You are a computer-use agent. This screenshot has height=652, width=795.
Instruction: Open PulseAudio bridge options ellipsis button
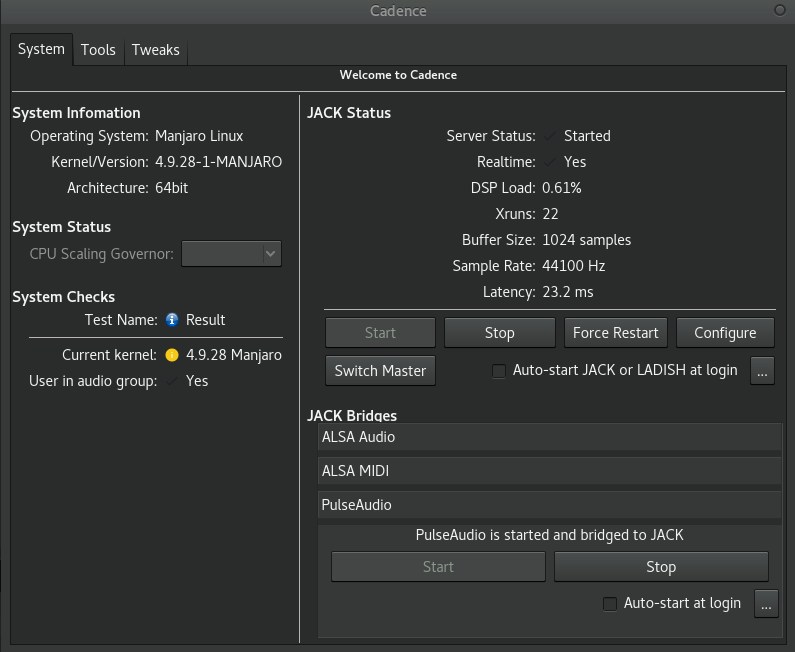tap(766, 603)
